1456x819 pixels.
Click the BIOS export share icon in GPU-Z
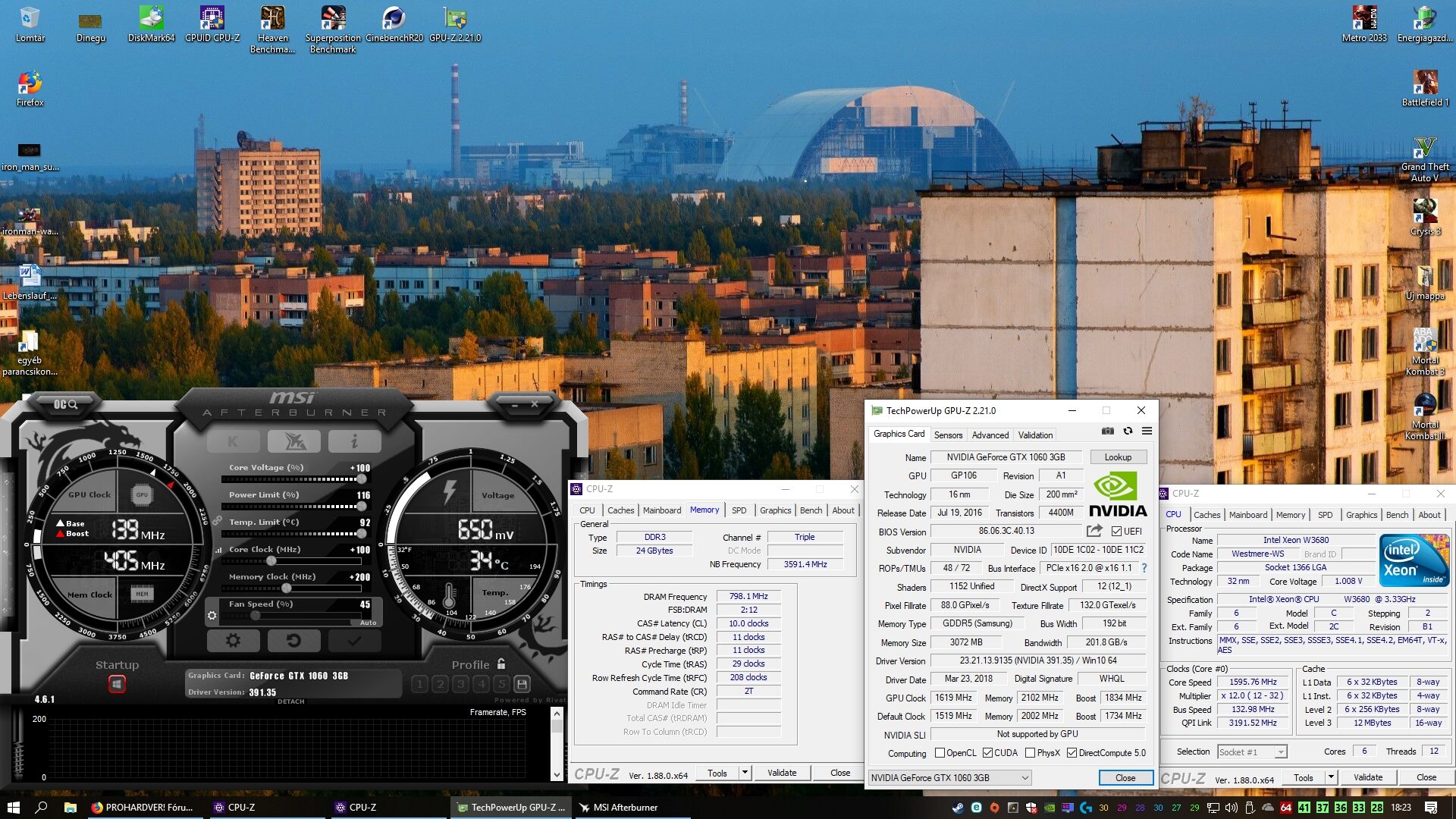pos(1094,531)
